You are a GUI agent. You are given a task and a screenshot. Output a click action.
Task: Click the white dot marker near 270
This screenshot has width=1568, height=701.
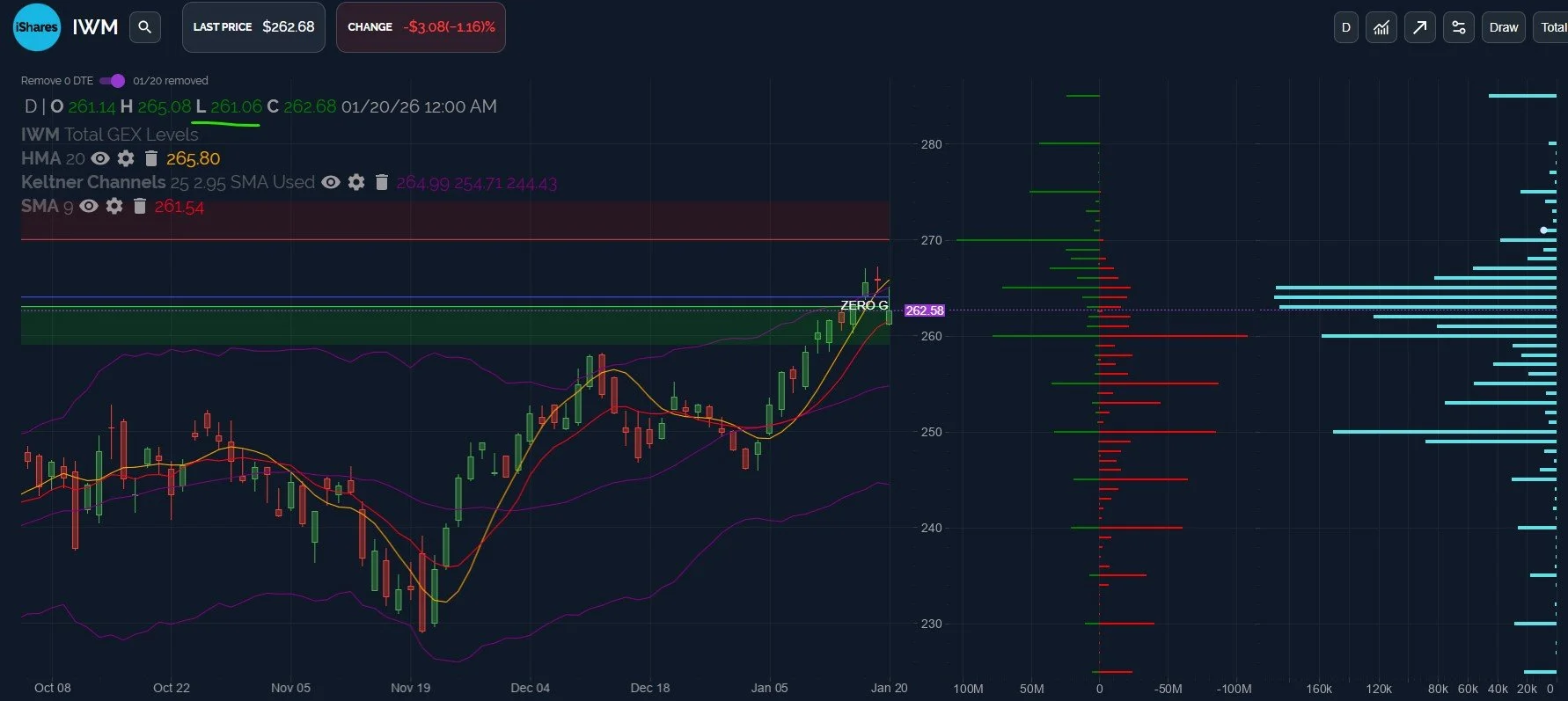tap(1543, 230)
